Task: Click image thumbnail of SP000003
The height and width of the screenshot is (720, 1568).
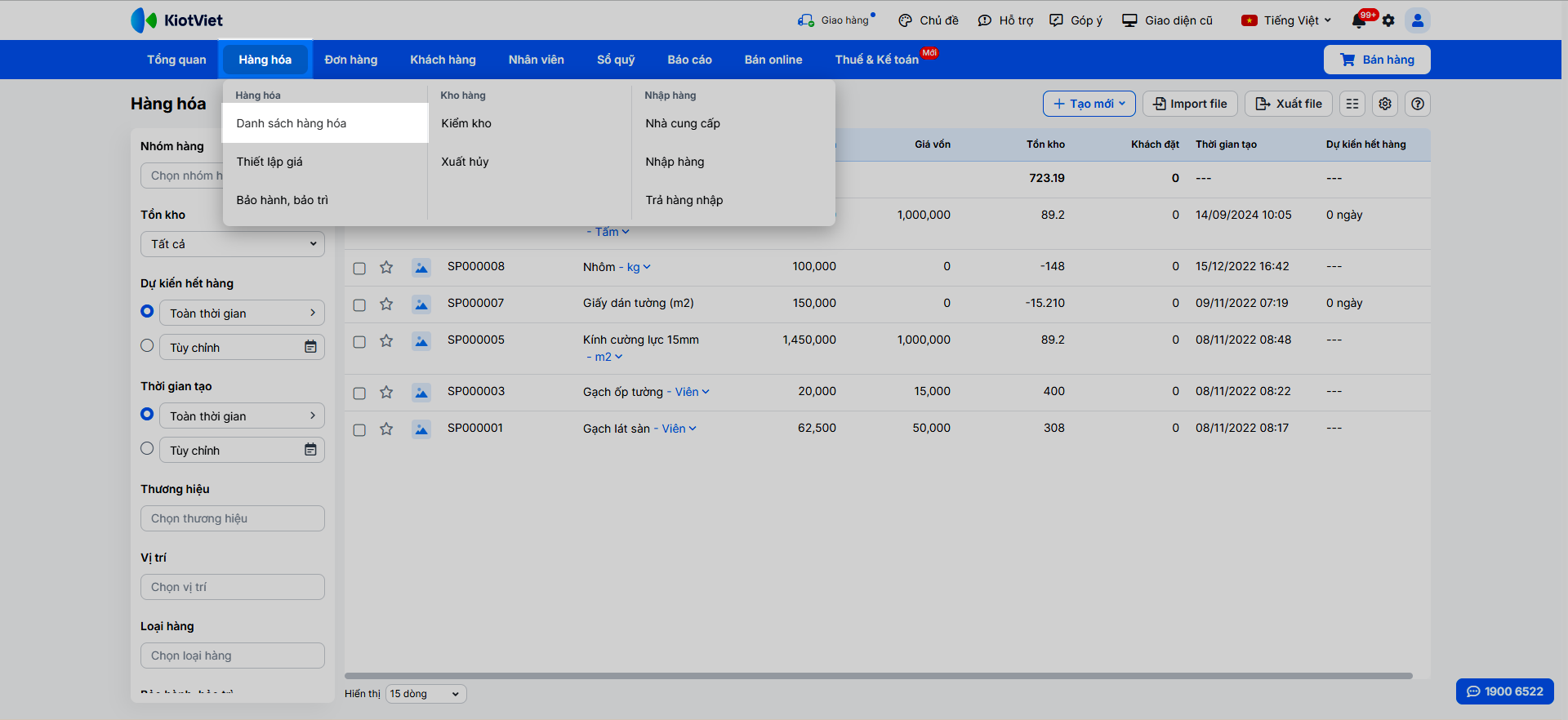Action: pos(421,393)
